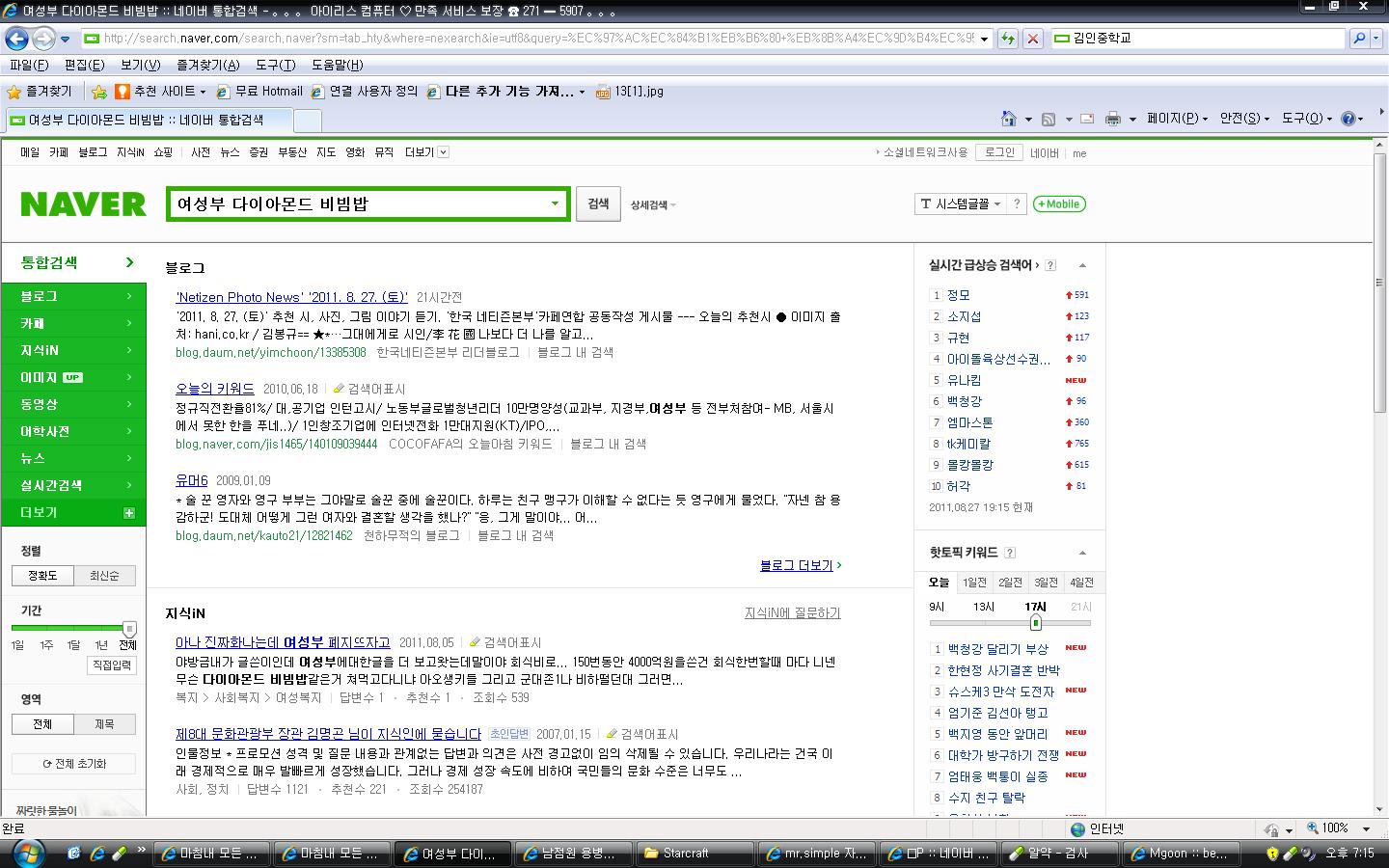Click the hot topic time slider handle

1035,623
